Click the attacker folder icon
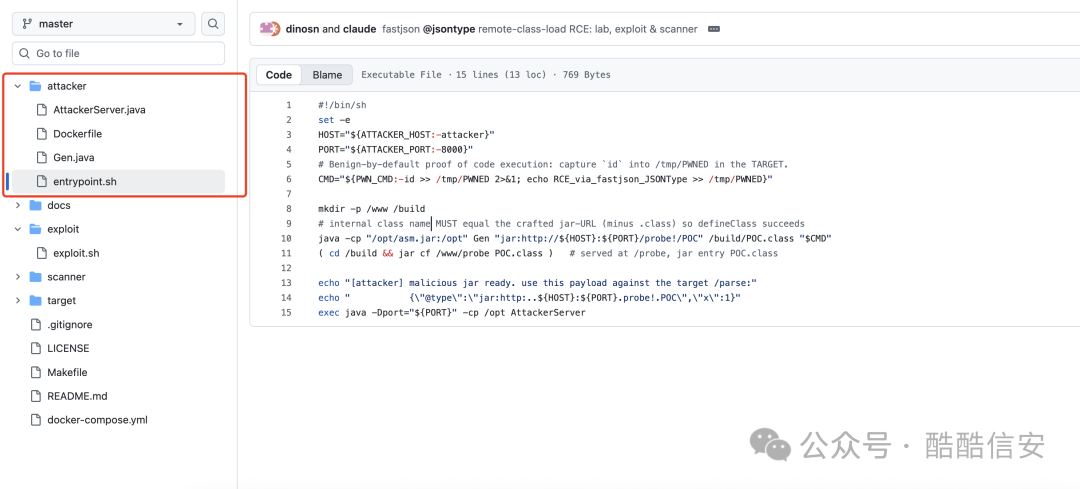The width and height of the screenshot is (1080, 489). (x=35, y=86)
